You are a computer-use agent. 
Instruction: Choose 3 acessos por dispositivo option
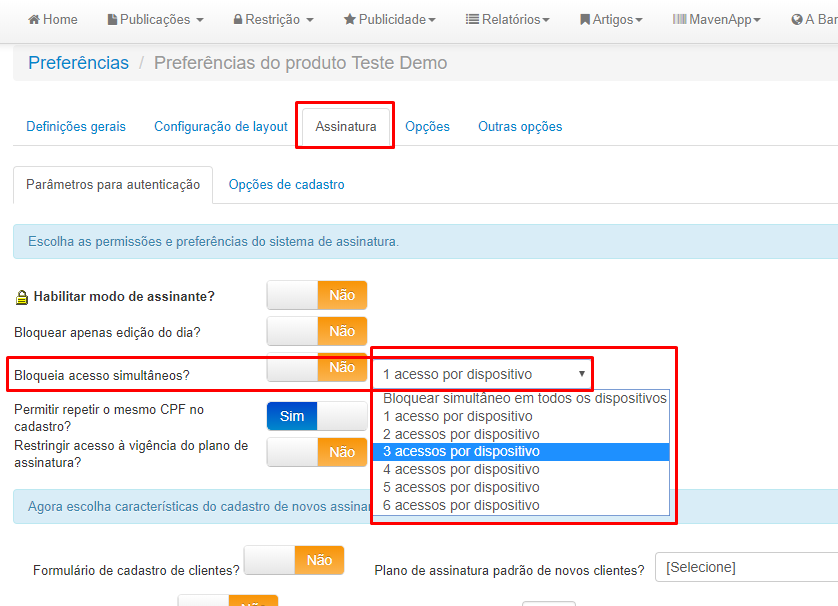(x=521, y=452)
